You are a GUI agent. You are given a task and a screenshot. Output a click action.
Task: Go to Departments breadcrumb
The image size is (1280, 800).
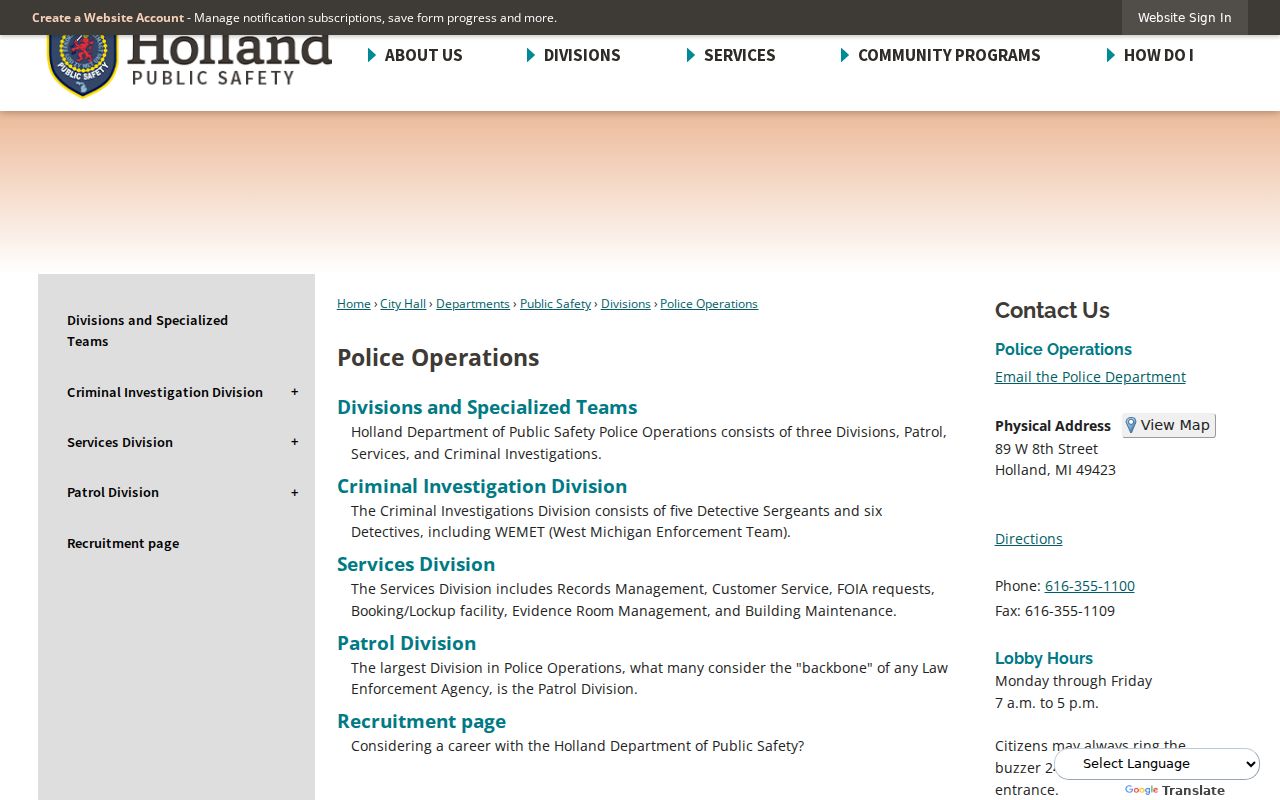tap(473, 303)
